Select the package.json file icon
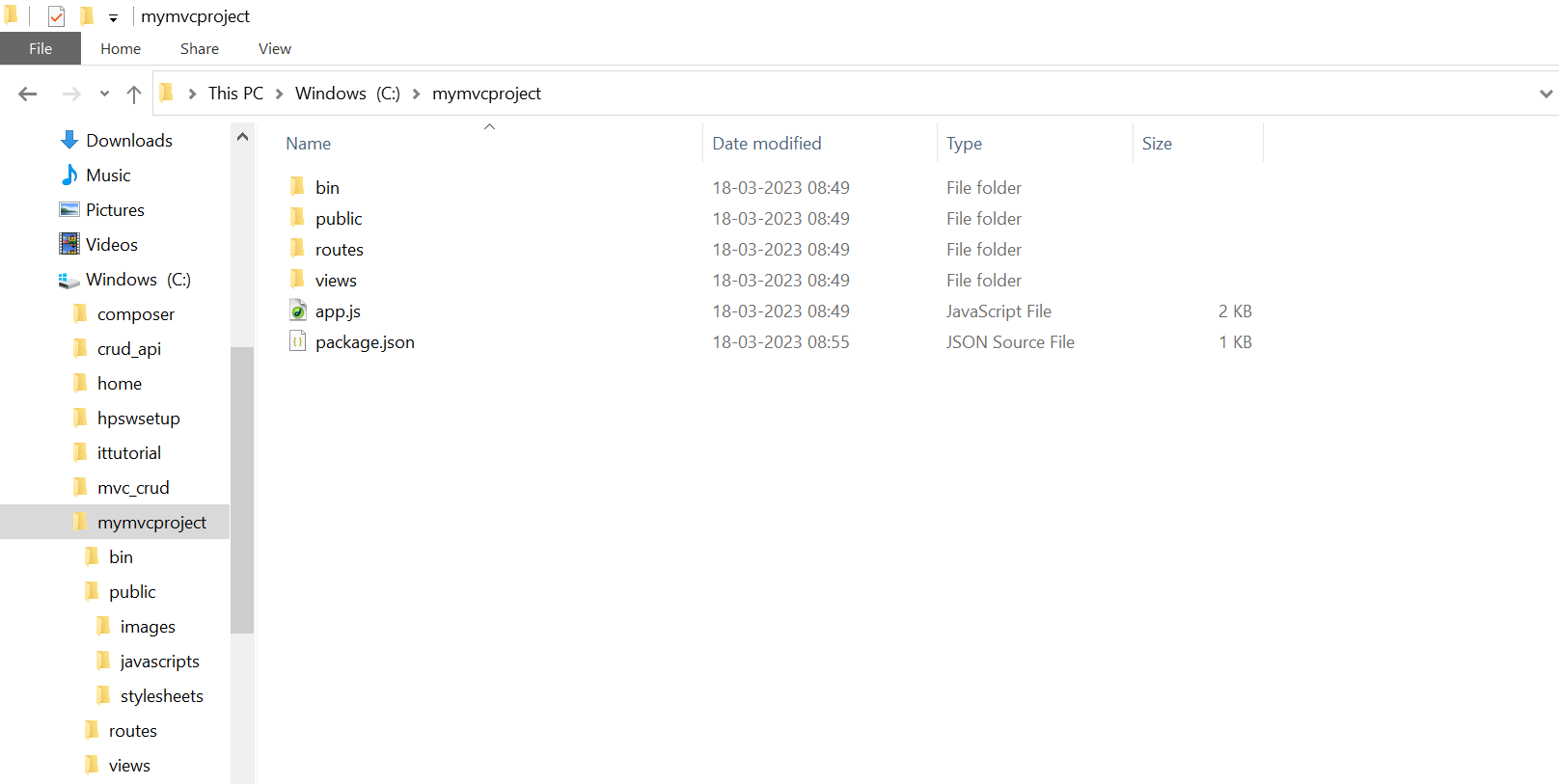This screenshot has height=784, width=1559. pyautogui.click(x=298, y=341)
